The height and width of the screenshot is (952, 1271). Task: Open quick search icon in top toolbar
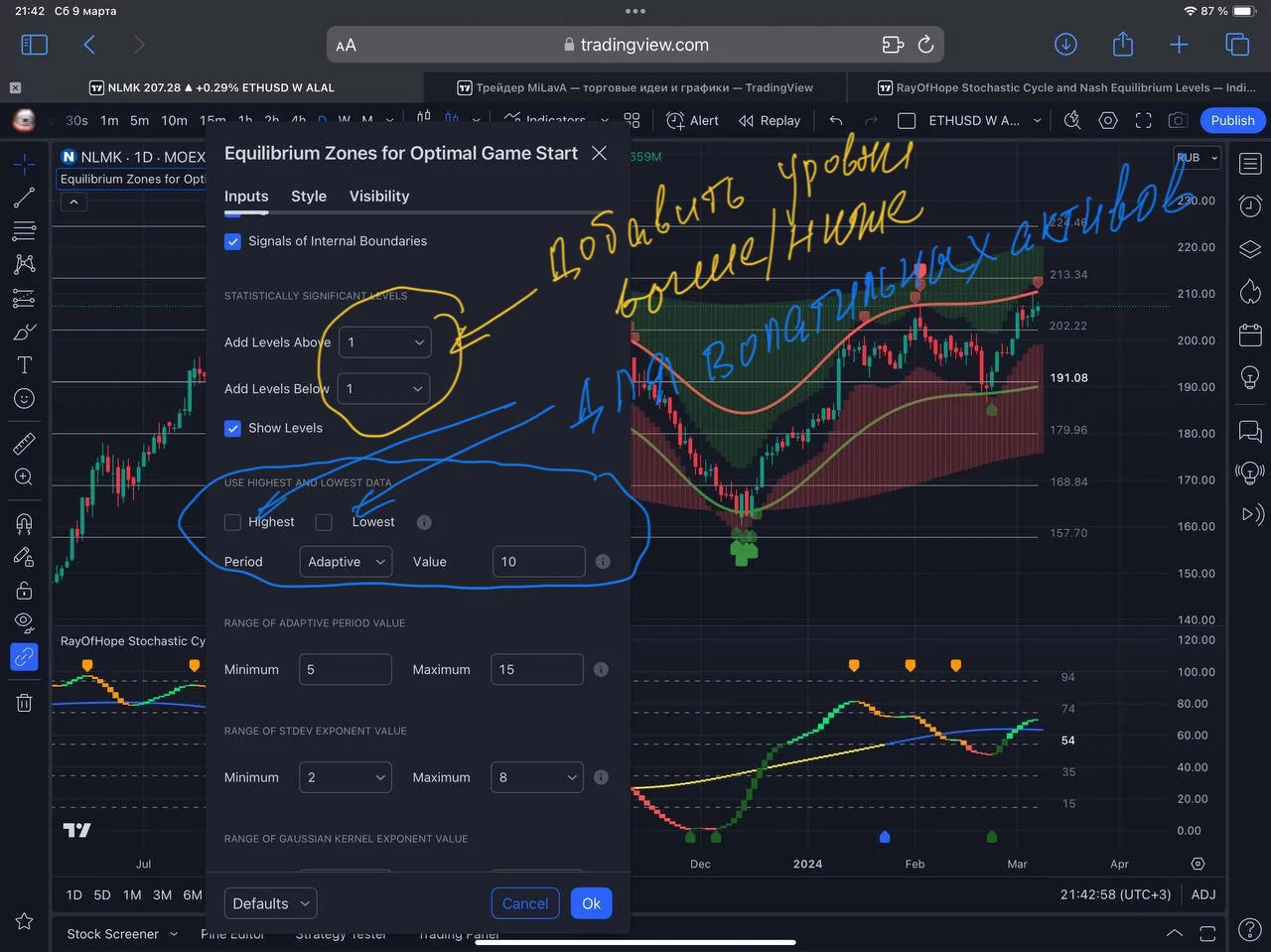(1072, 120)
